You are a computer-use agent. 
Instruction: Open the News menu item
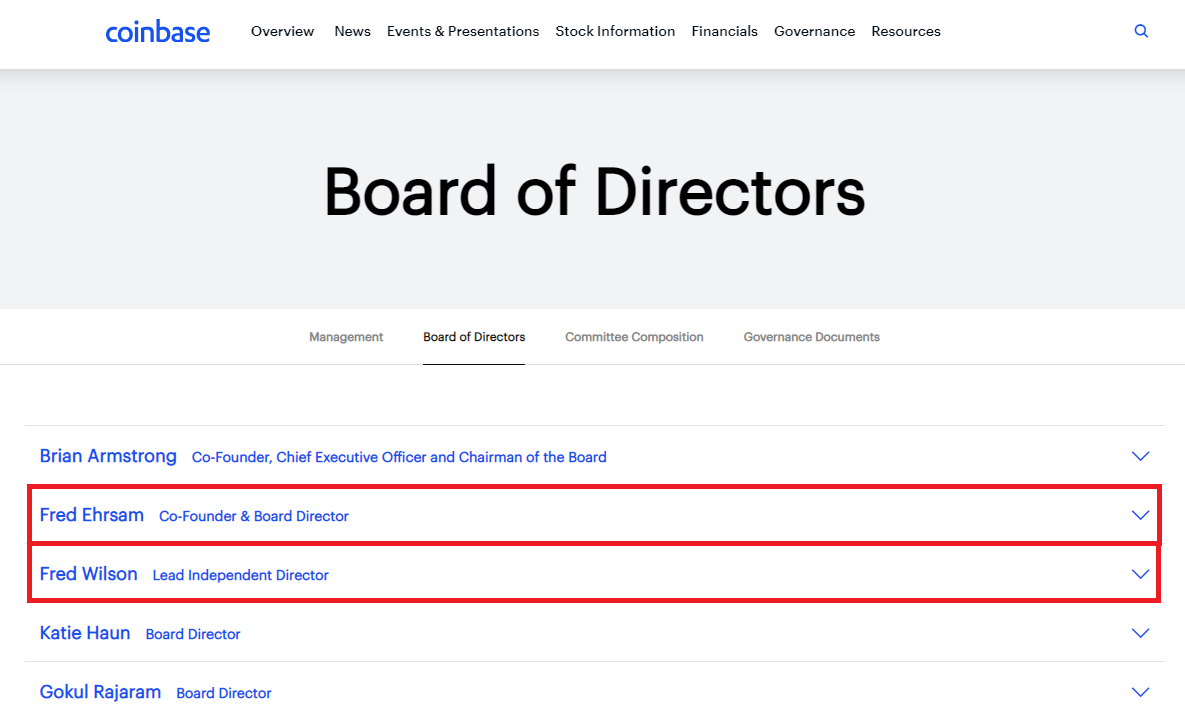pyautogui.click(x=352, y=31)
